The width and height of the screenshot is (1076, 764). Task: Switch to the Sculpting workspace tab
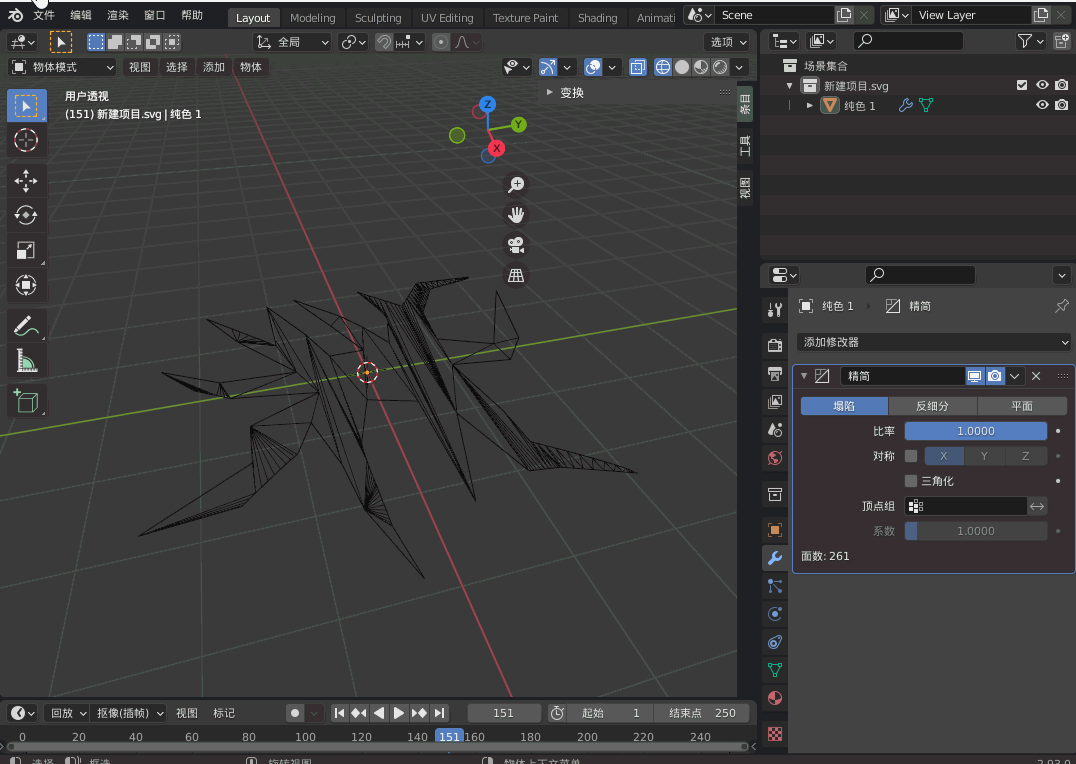pos(378,18)
